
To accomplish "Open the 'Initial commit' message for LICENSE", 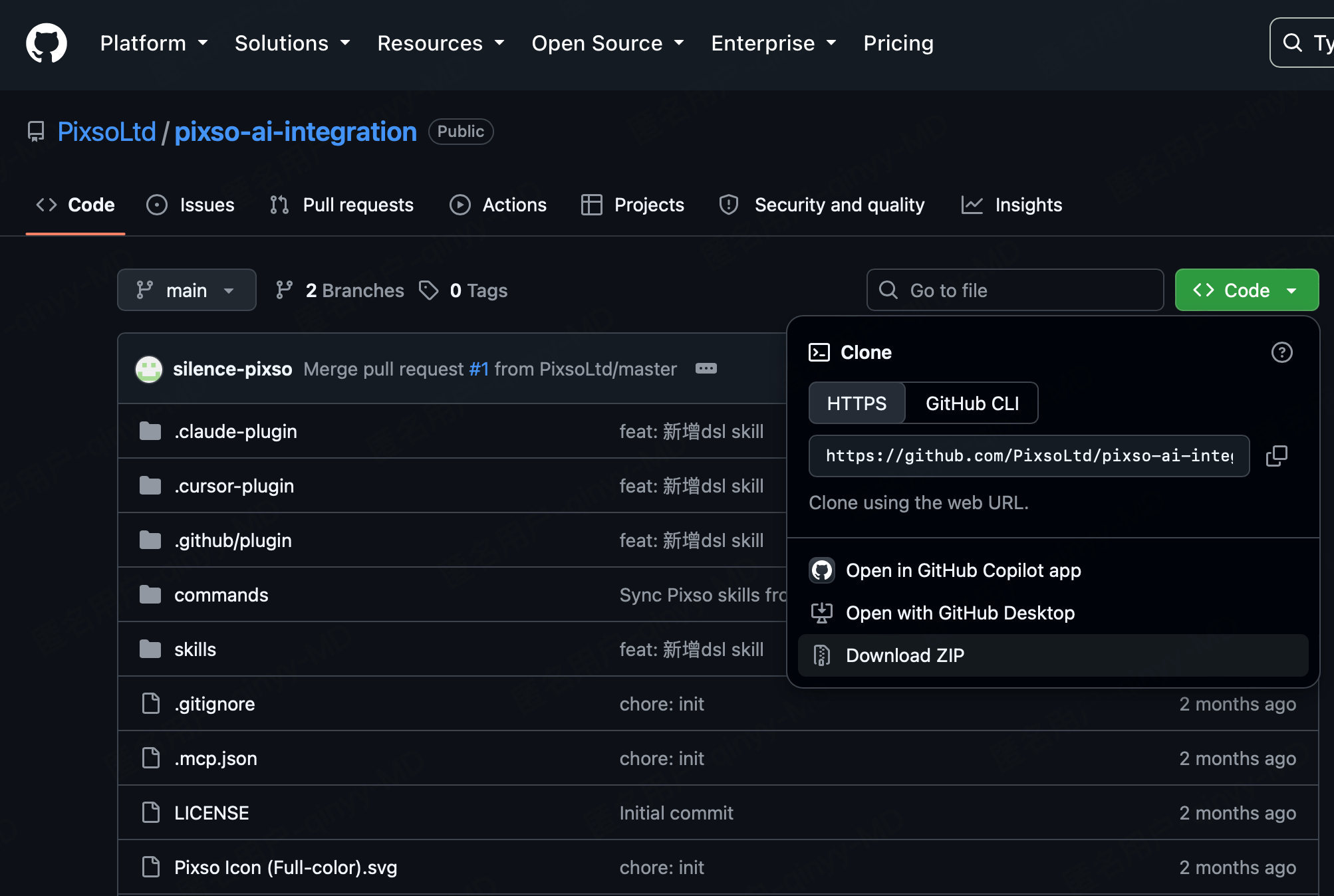I will pyautogui.click(x=676, y=813).
